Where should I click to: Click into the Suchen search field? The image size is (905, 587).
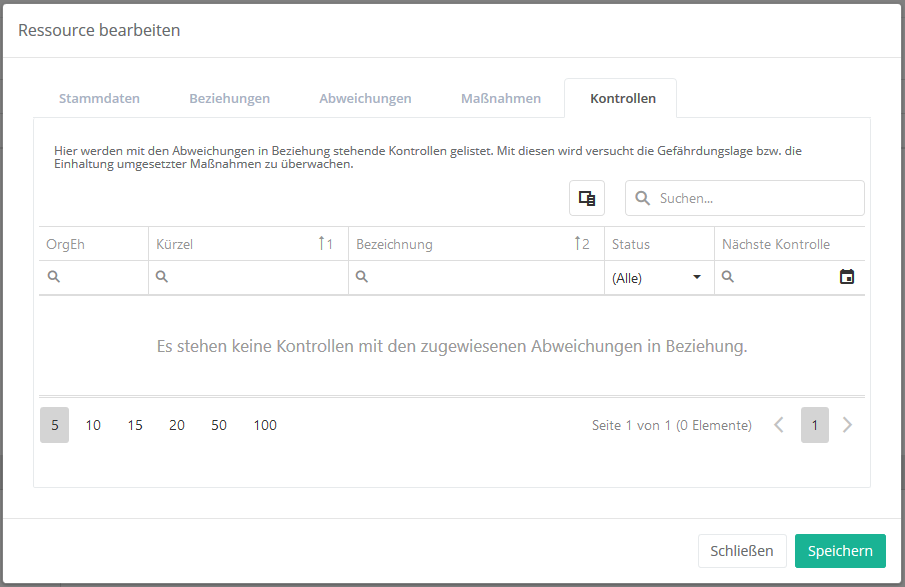[x=755, y=198]
